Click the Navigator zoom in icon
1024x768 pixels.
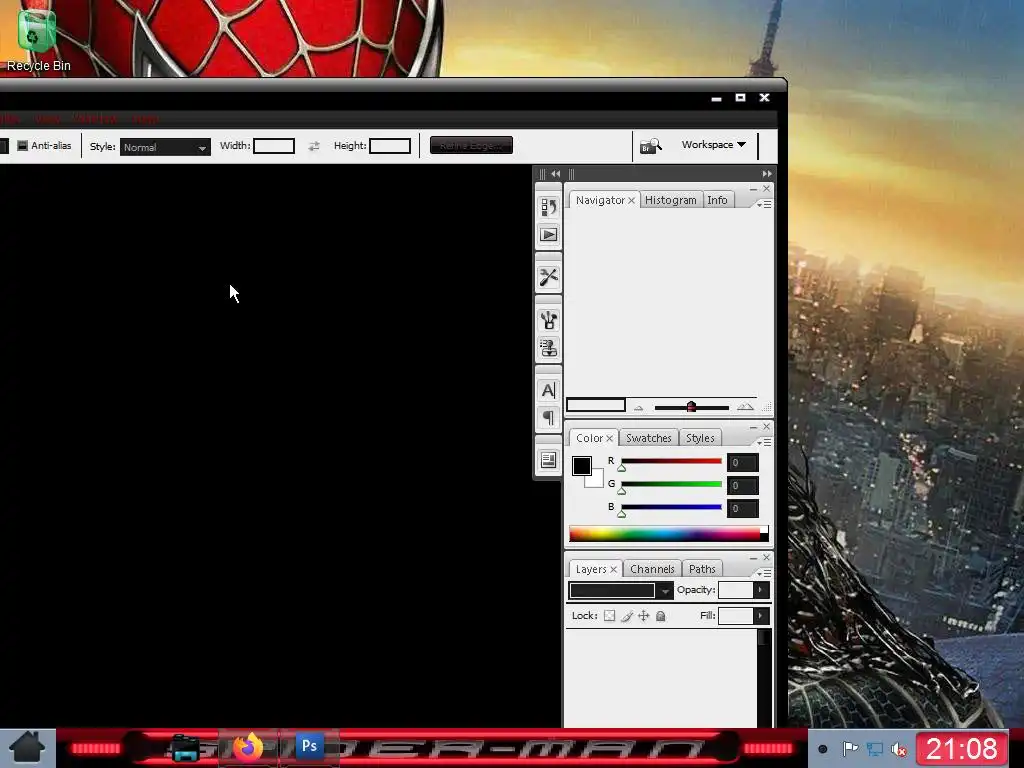[x=745, y=407]
